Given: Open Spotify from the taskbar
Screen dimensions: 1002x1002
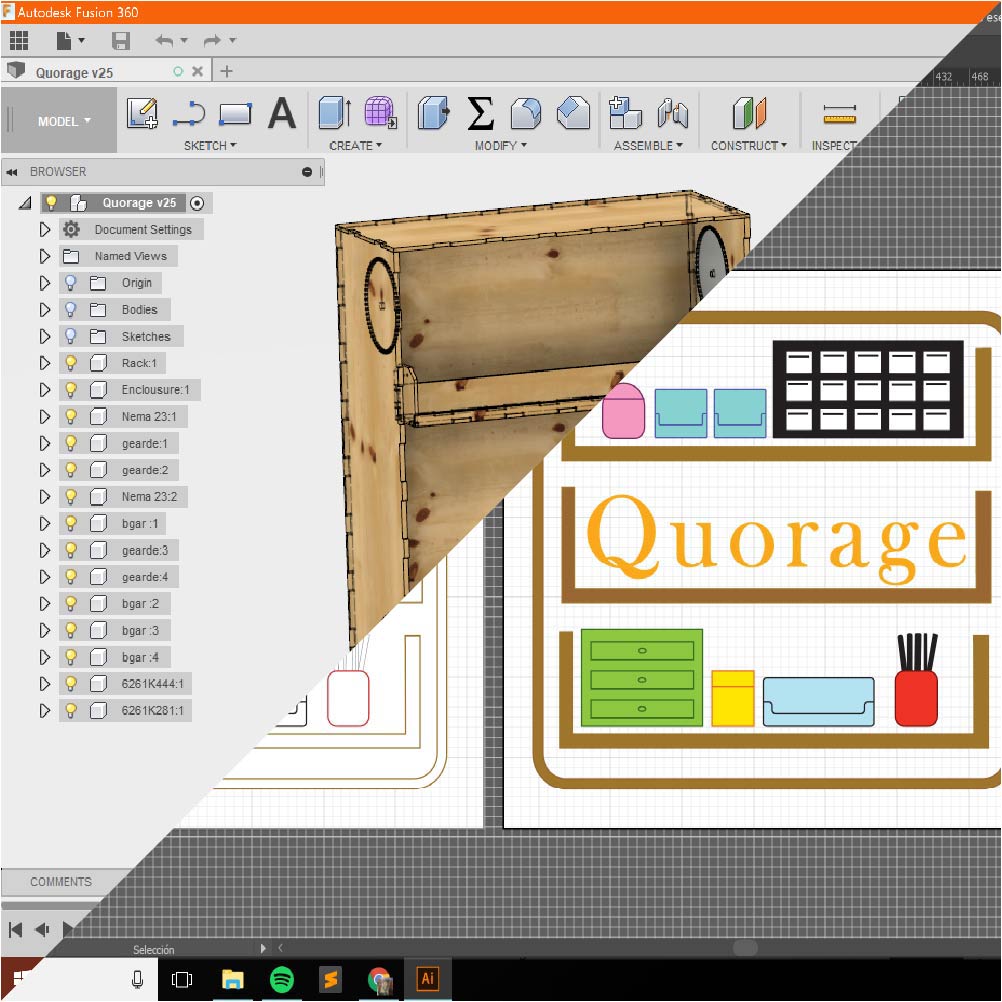Looking at the screenshot, I should (282, 979).
